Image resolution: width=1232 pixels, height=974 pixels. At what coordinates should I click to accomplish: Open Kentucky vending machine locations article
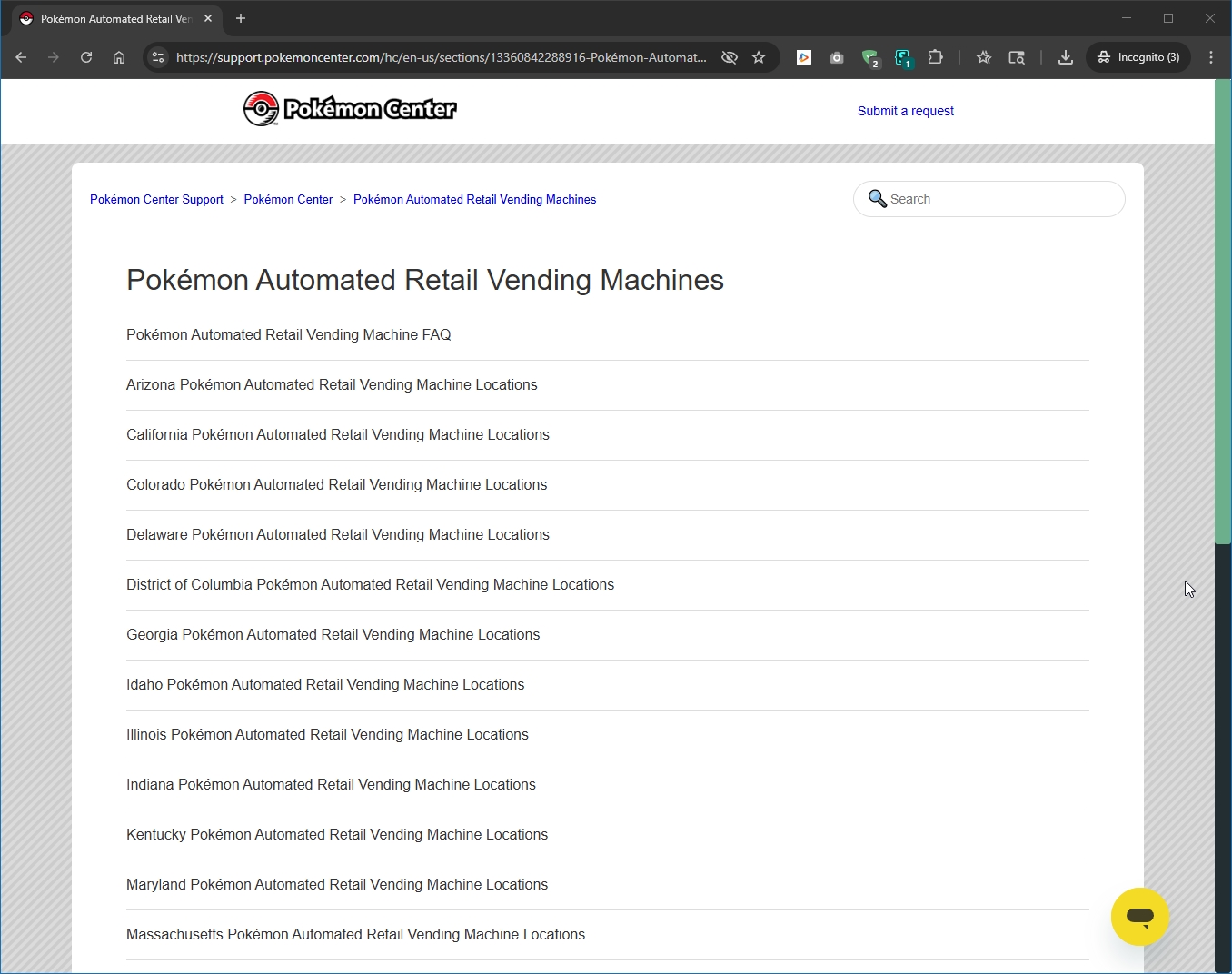[337, 834]
